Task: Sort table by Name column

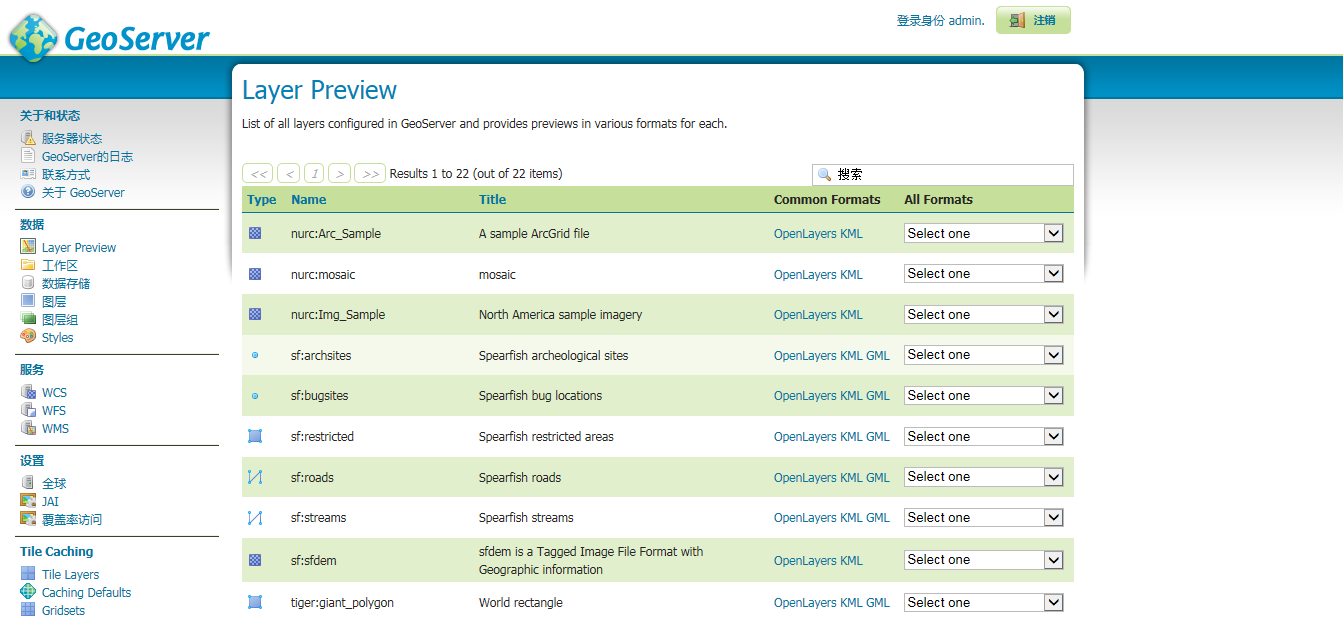Action: [309, 199]
